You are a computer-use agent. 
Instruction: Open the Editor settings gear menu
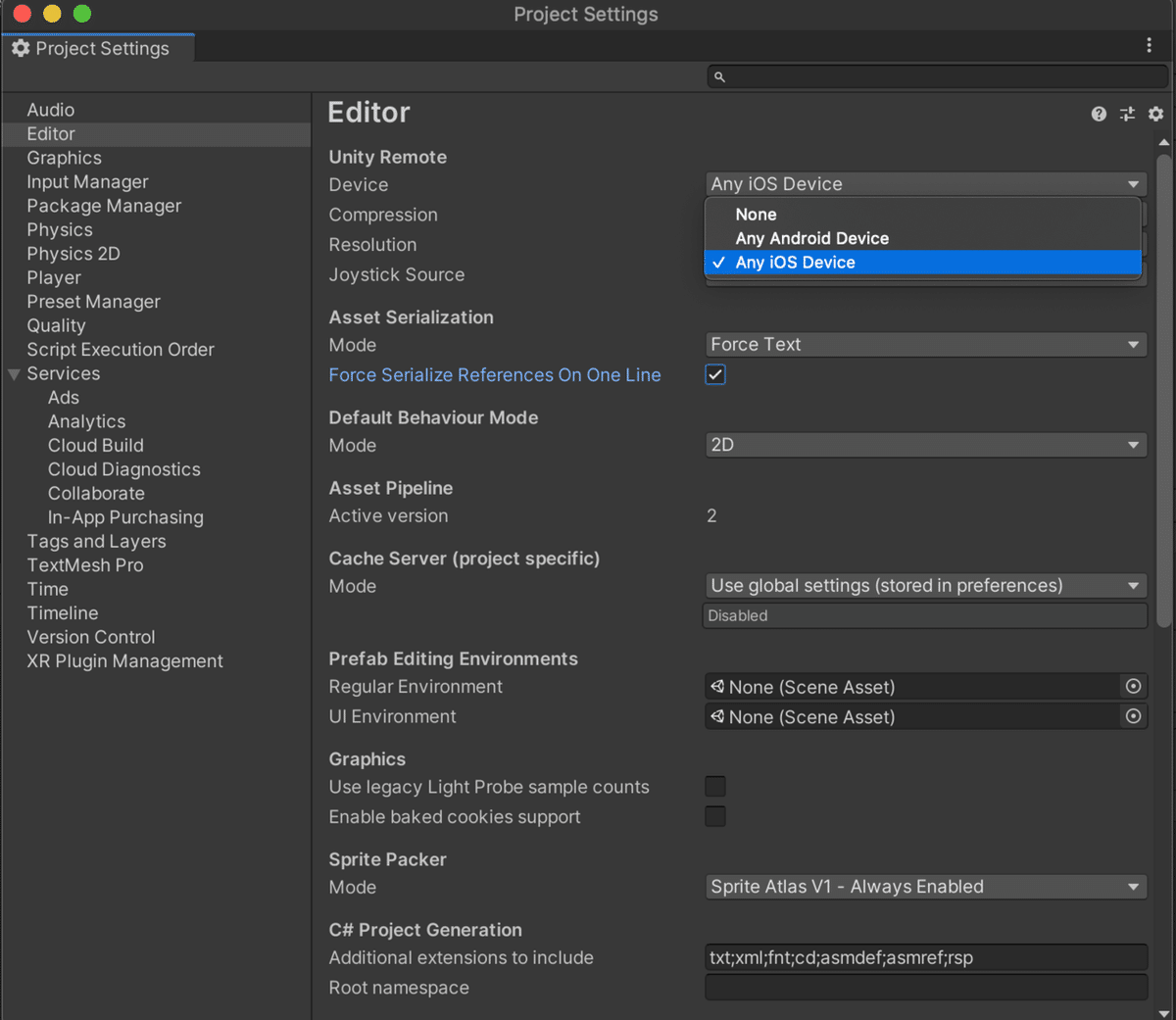(1155, 115)
